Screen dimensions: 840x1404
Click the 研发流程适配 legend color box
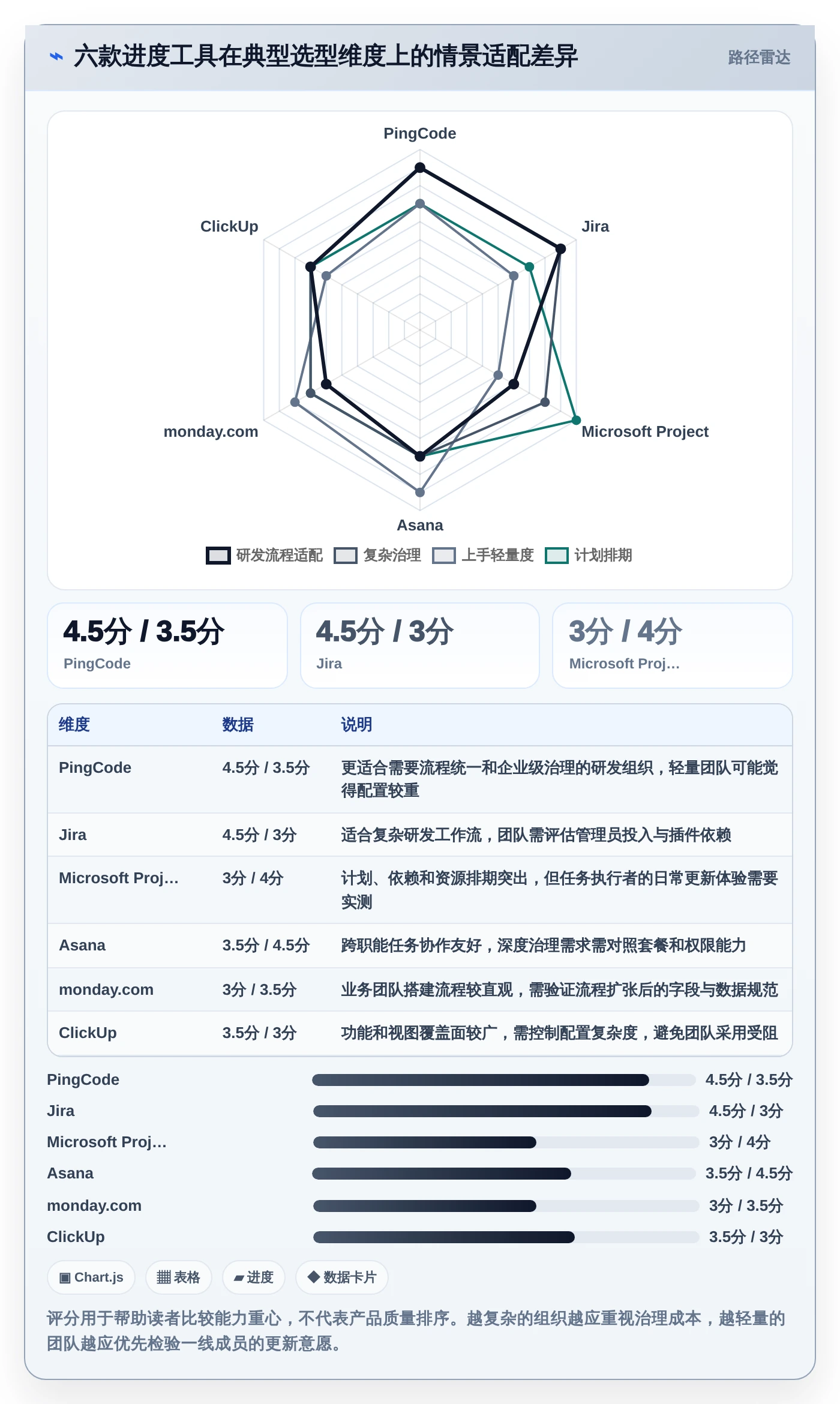click(x=218, y=556)
